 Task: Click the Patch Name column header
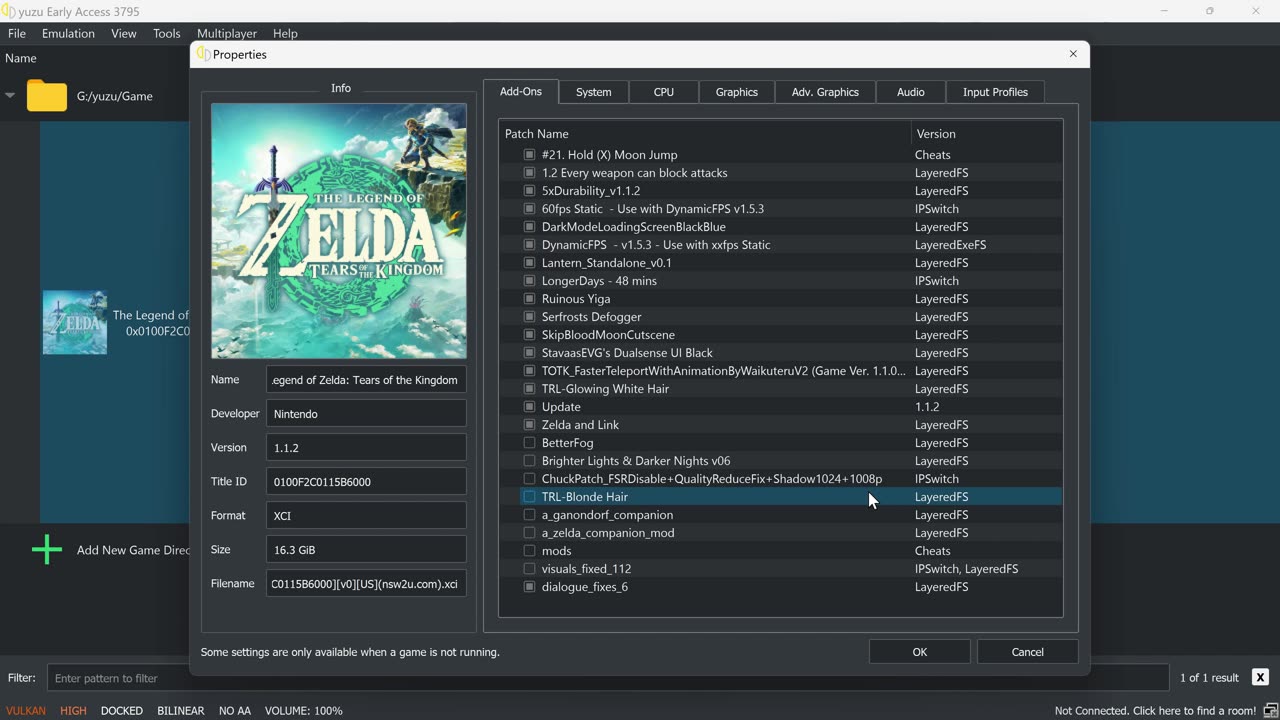705,134
